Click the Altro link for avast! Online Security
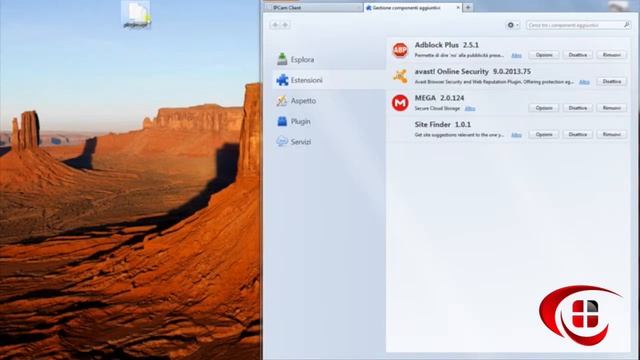This screenshot has height=360, width=640. [x=584, y=82]
